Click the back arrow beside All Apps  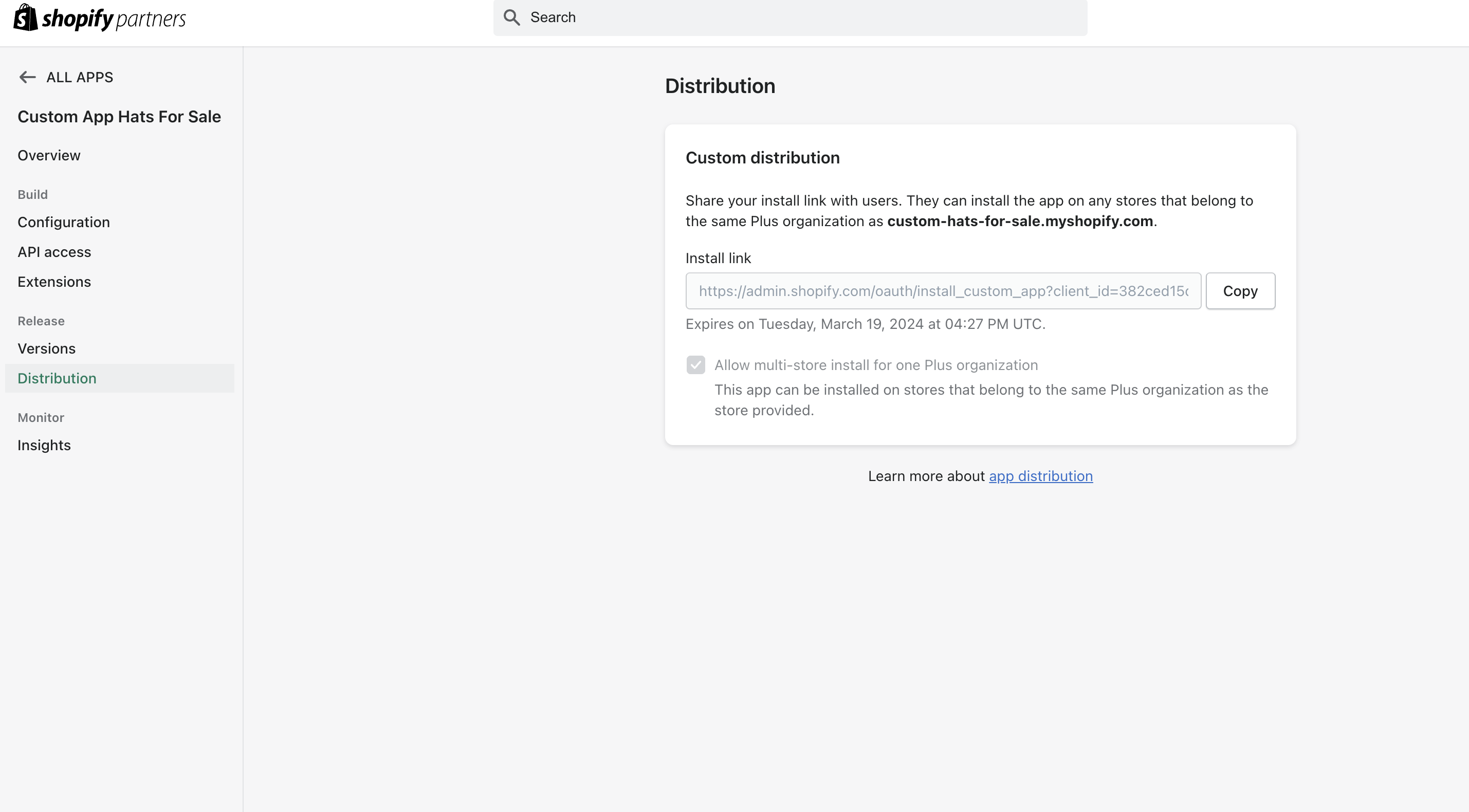coord(27,77)
